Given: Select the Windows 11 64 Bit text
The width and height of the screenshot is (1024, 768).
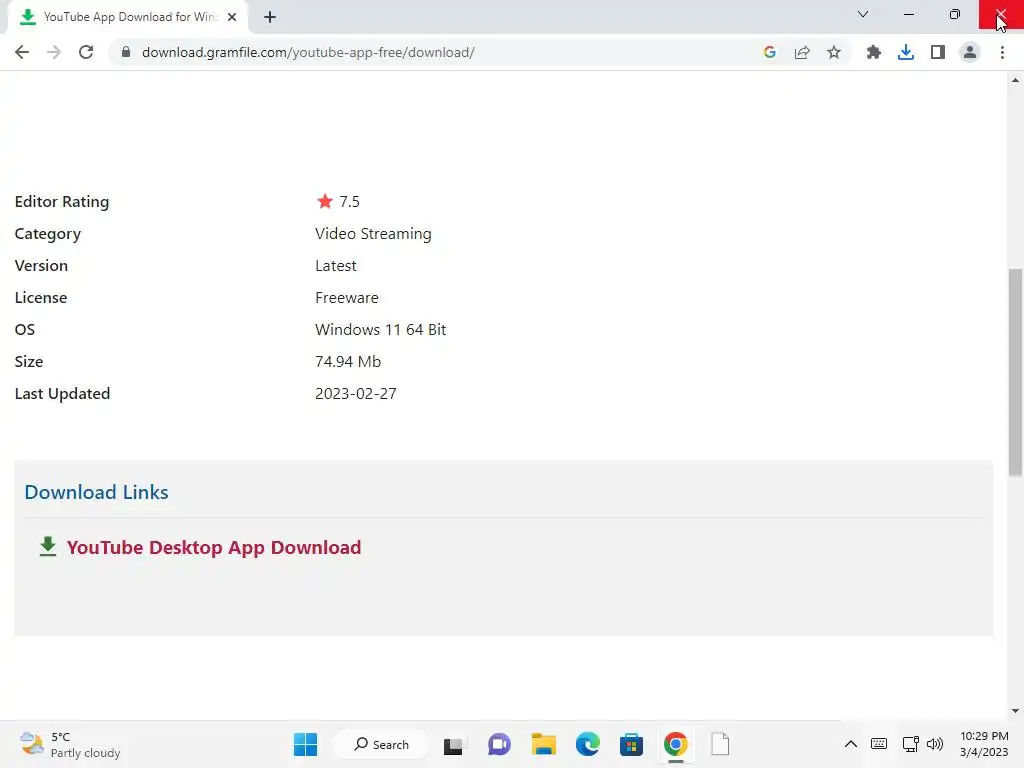Looking at the screenshot, I should tap(381, 330).
